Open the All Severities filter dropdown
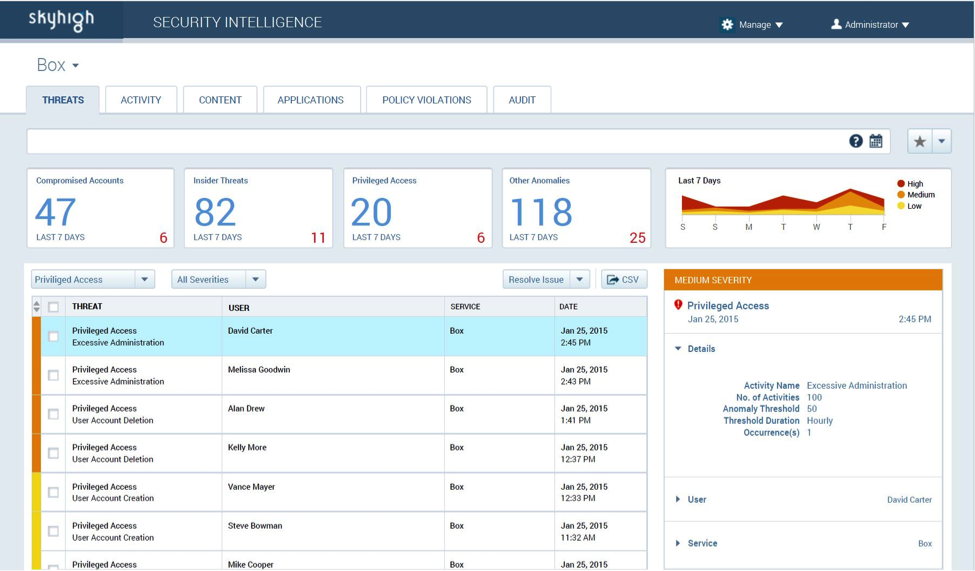 (219, 279)
